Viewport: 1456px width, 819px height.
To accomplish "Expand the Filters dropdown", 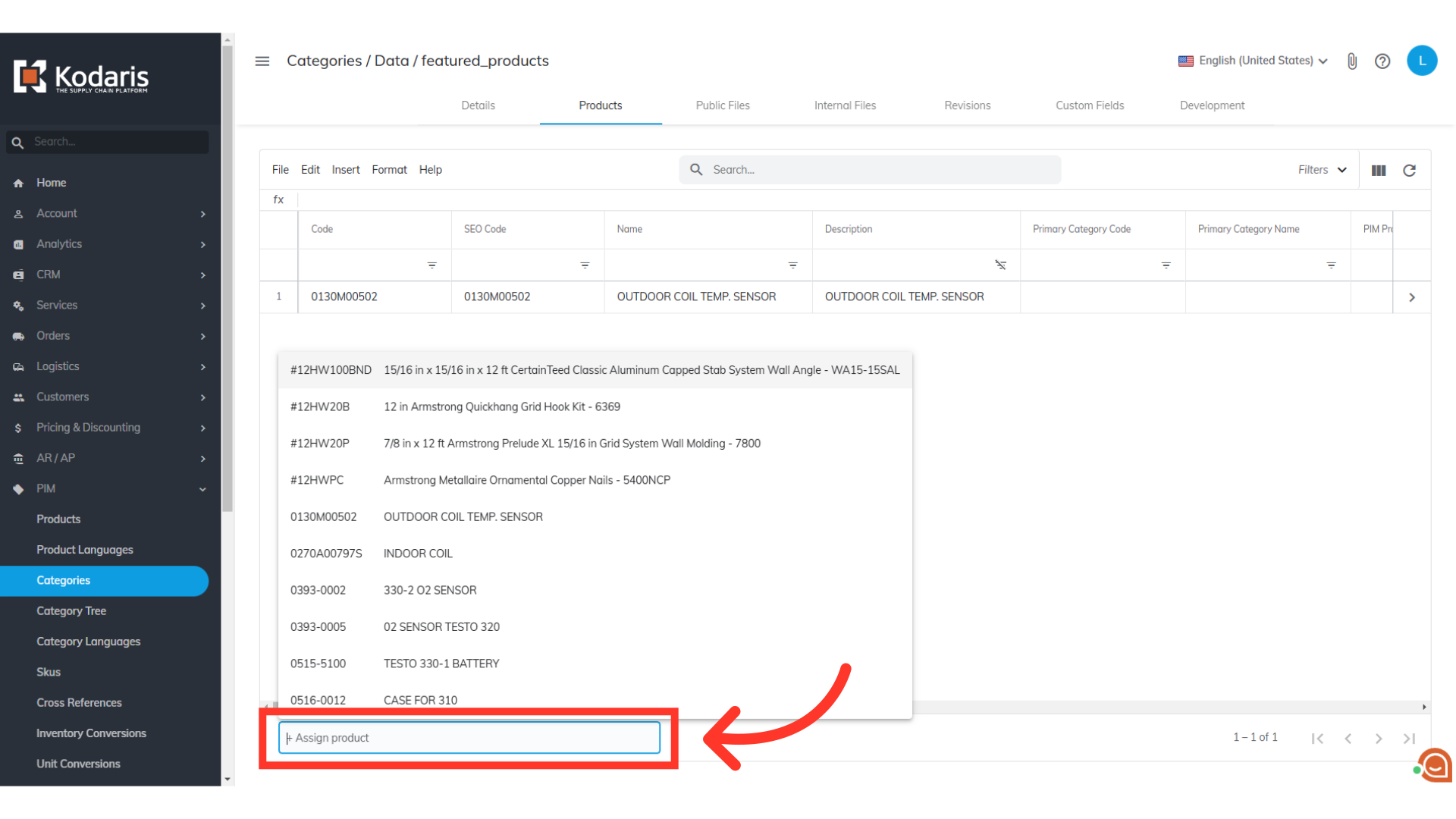I will tap(1322, 170).
